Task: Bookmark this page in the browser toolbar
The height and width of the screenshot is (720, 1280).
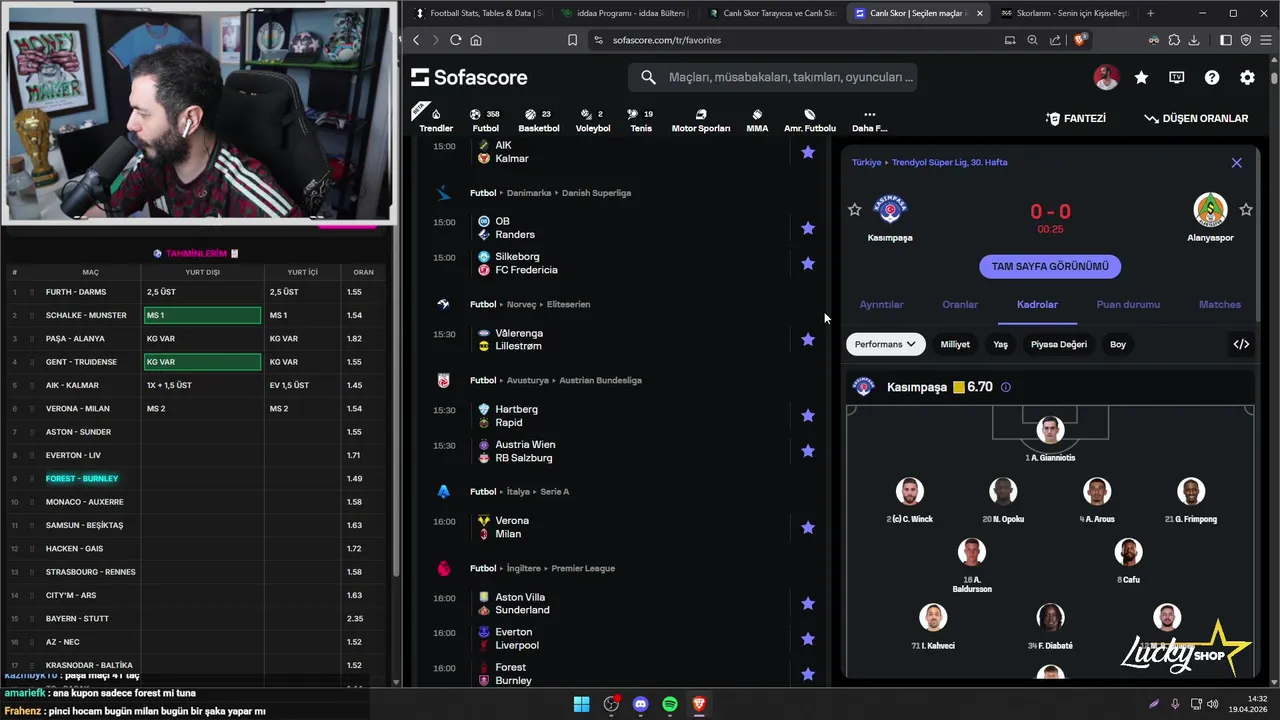Action: point(572,40)
